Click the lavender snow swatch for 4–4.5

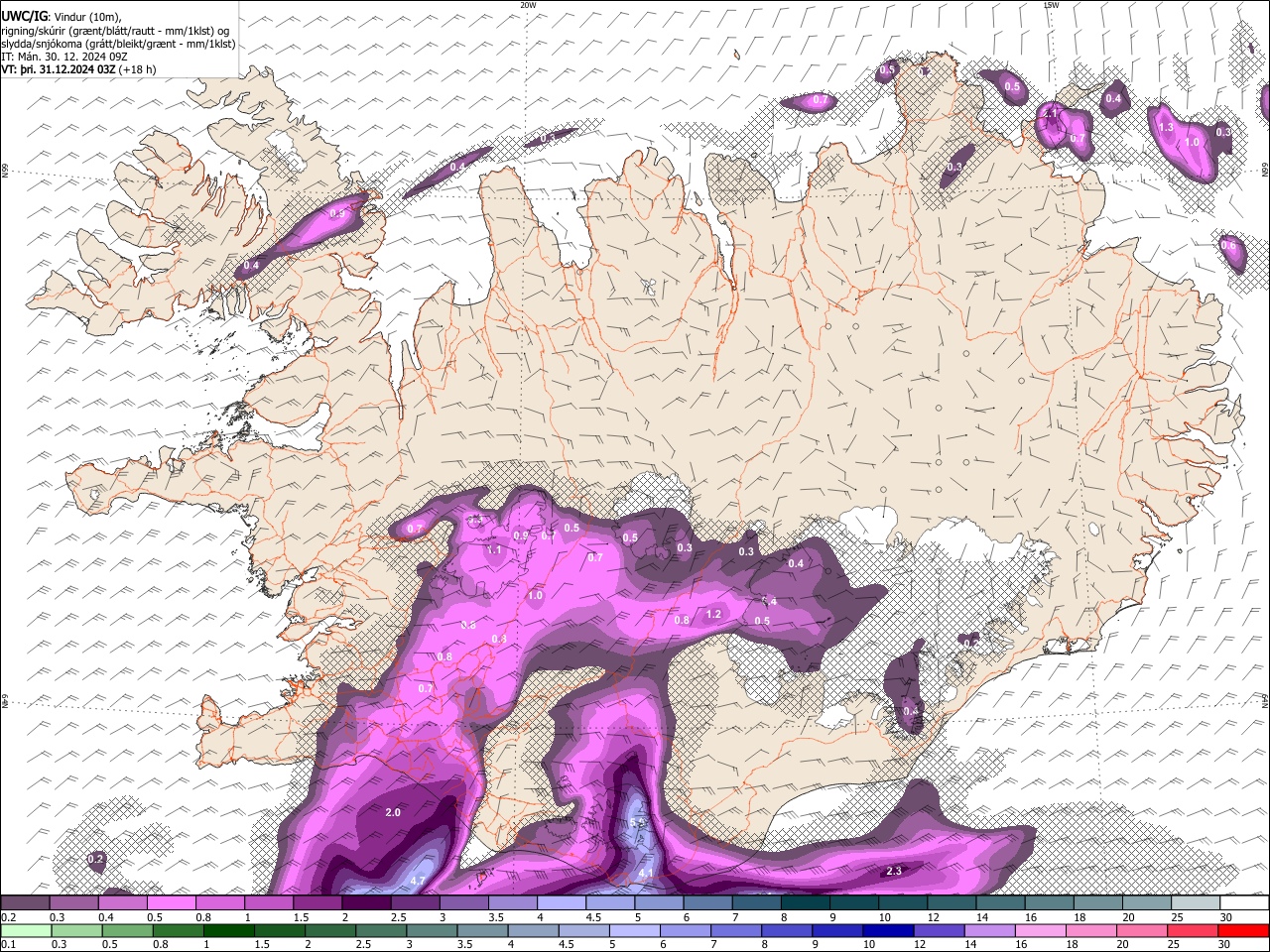(561, 903)
